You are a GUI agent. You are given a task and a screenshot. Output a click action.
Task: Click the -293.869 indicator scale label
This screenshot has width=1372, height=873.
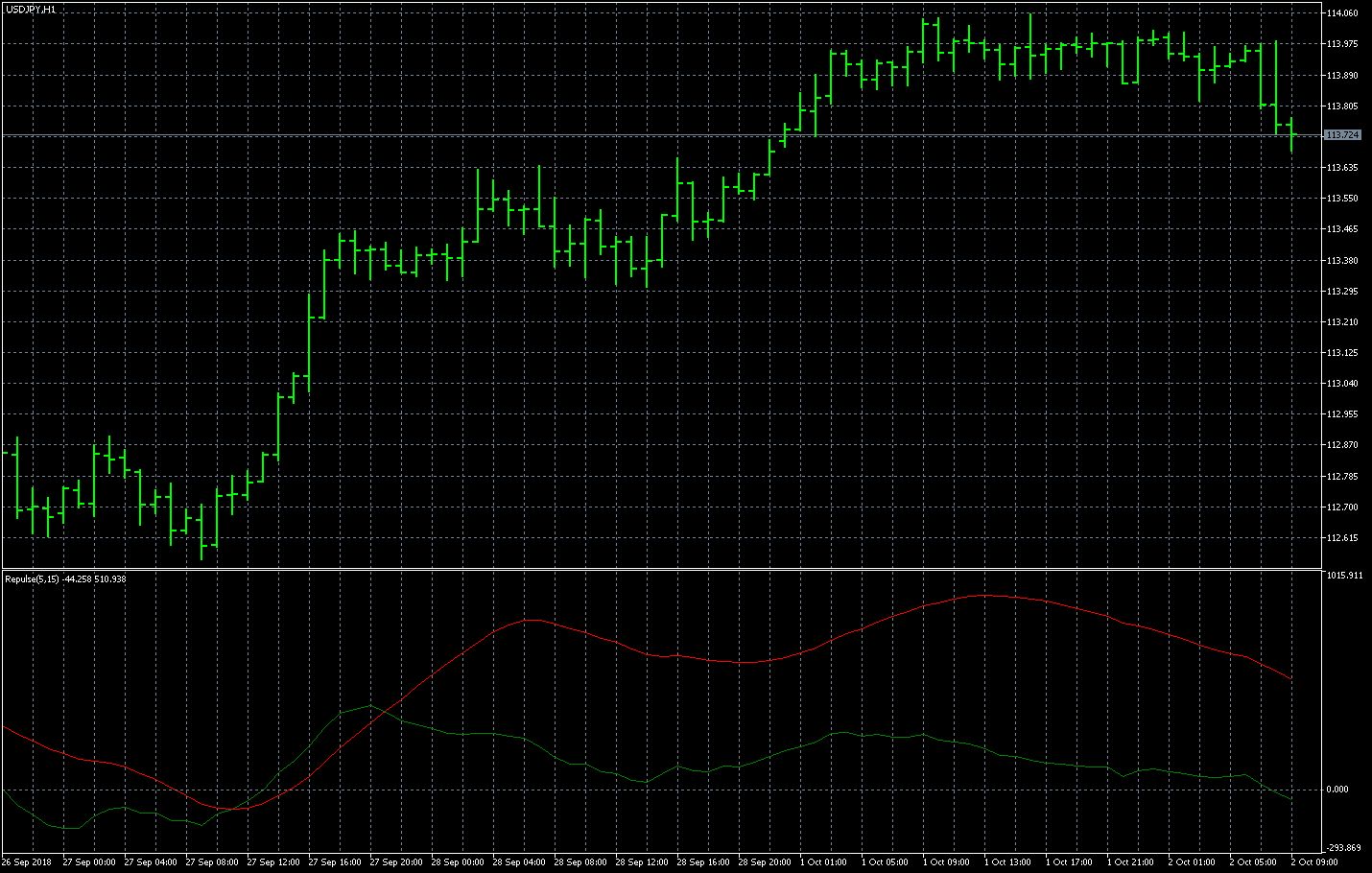(x=1343, y=848)
